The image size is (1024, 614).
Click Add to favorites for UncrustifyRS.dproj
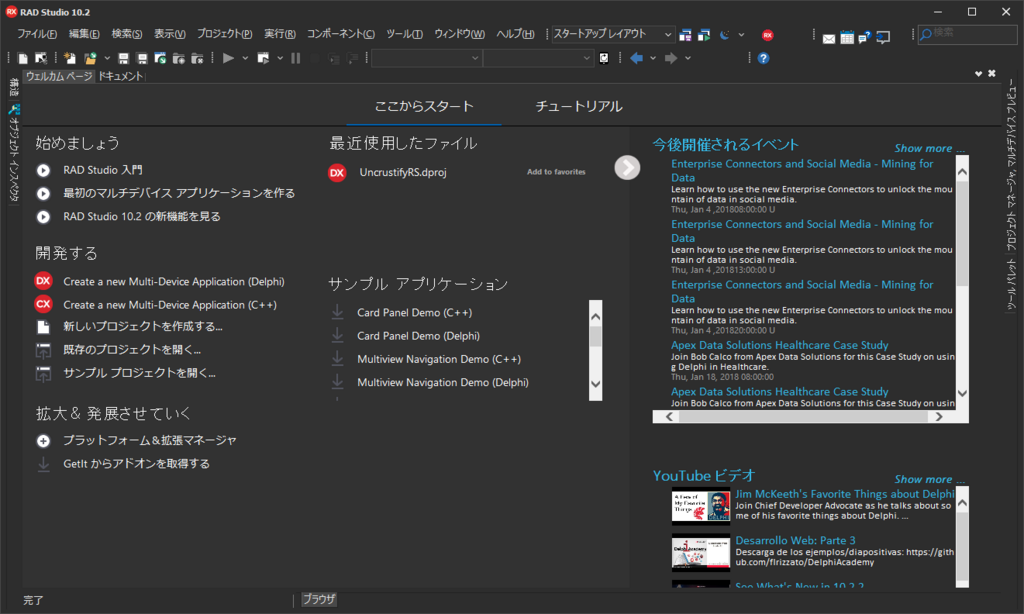[556, 172]
